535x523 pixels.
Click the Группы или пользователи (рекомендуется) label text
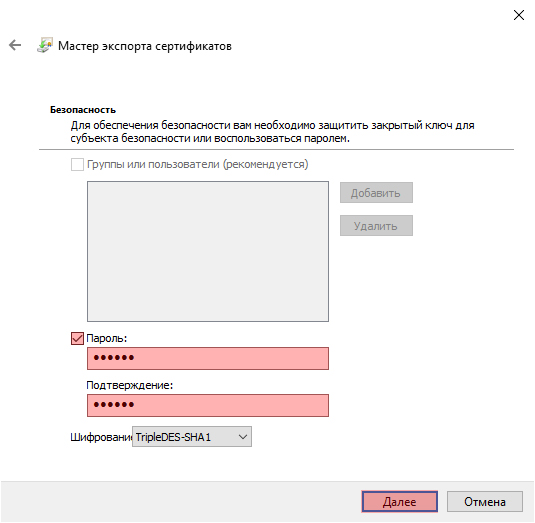(x=198, y=164)
